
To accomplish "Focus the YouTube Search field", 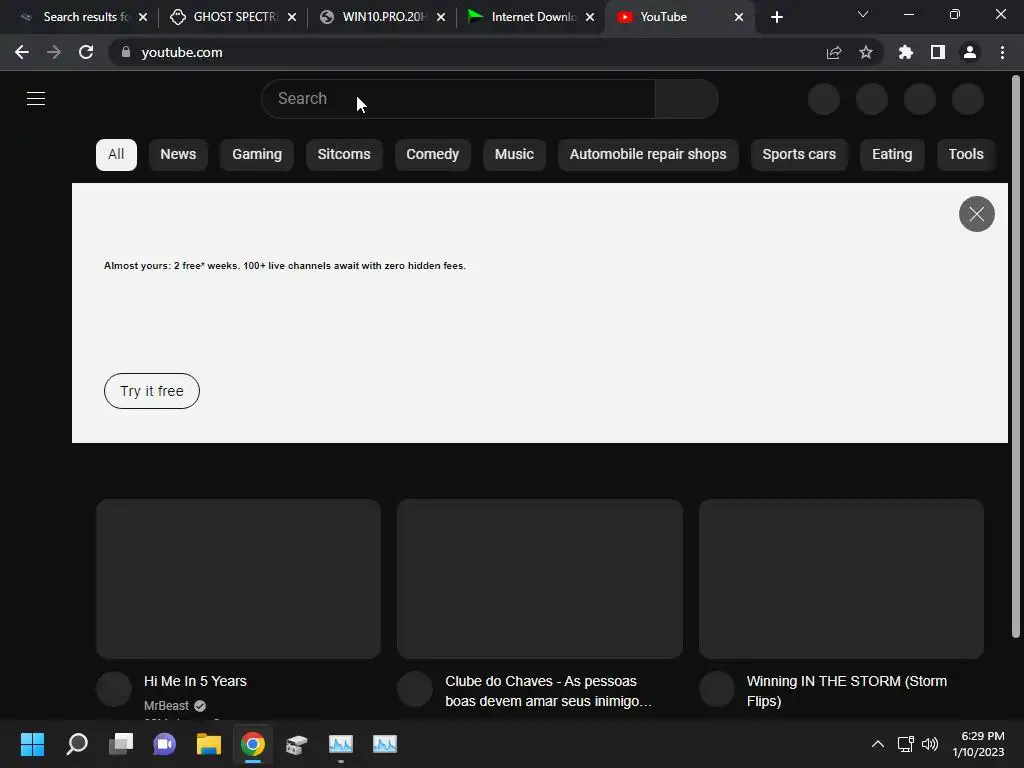I will coord(458,99).
